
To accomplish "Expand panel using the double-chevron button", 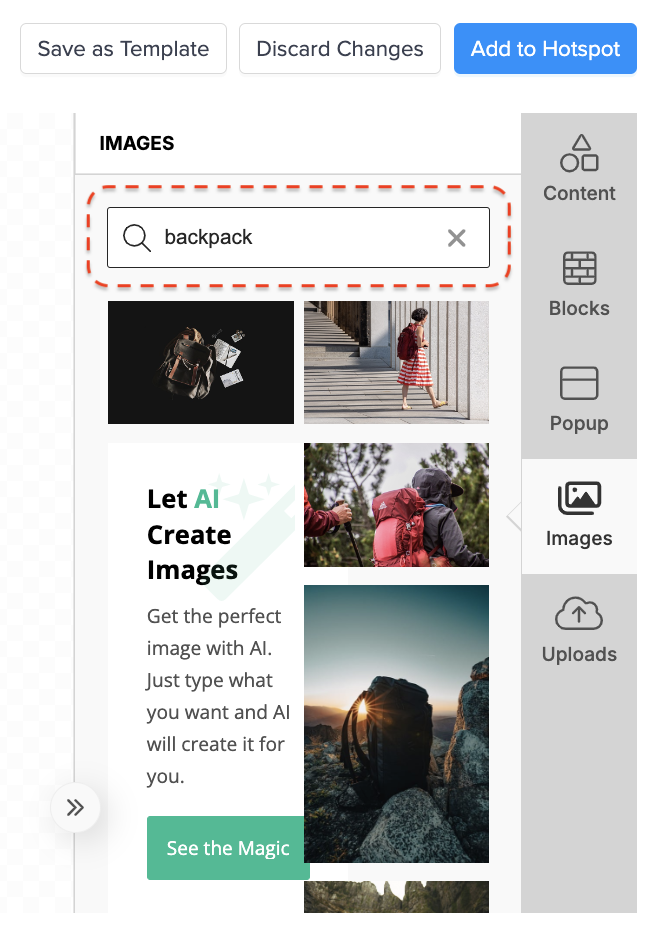I will coord(76,808).
